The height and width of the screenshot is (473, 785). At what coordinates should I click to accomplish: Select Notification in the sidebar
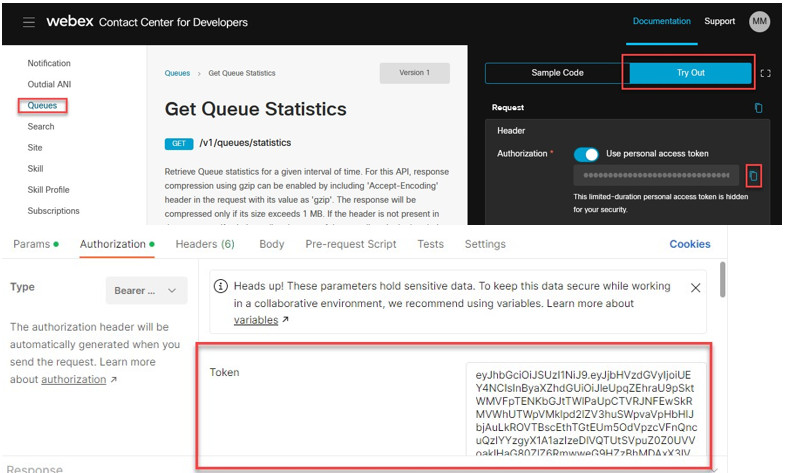click(x=49, y=63)
